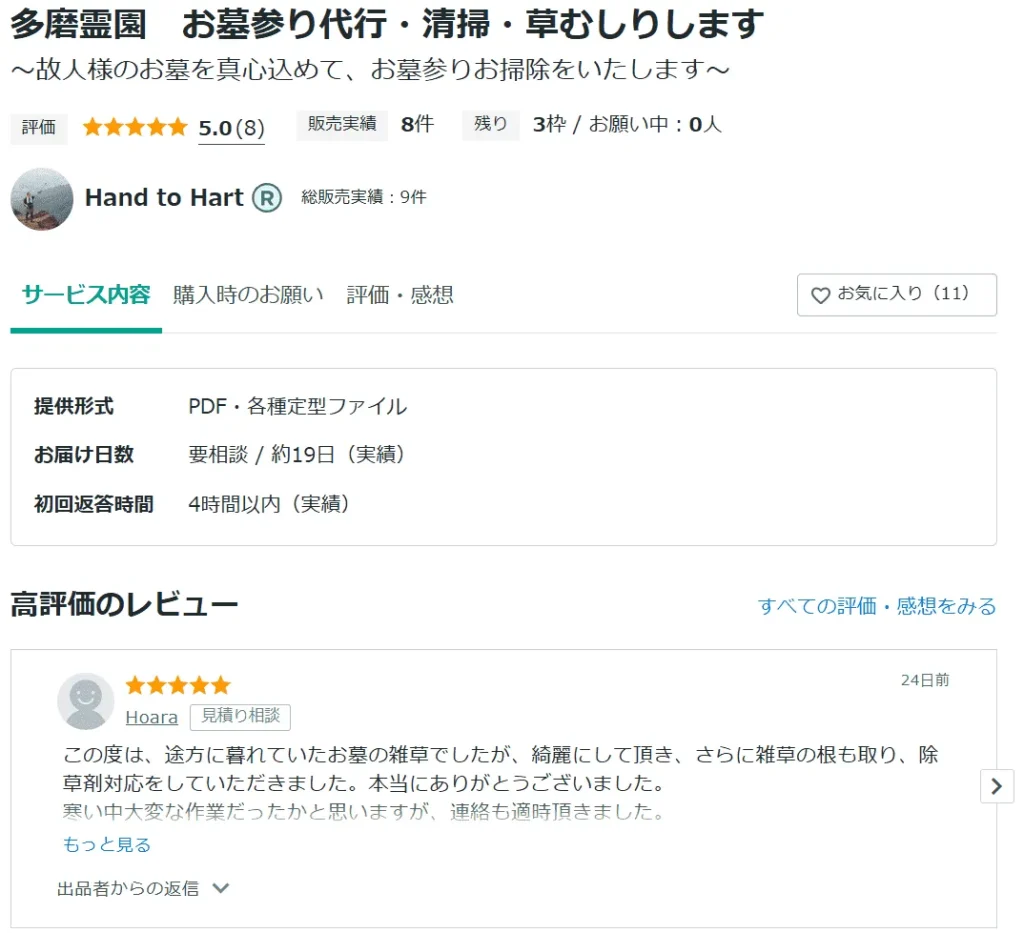
Task: Click the next review arrow
Action: coord(996,786)
